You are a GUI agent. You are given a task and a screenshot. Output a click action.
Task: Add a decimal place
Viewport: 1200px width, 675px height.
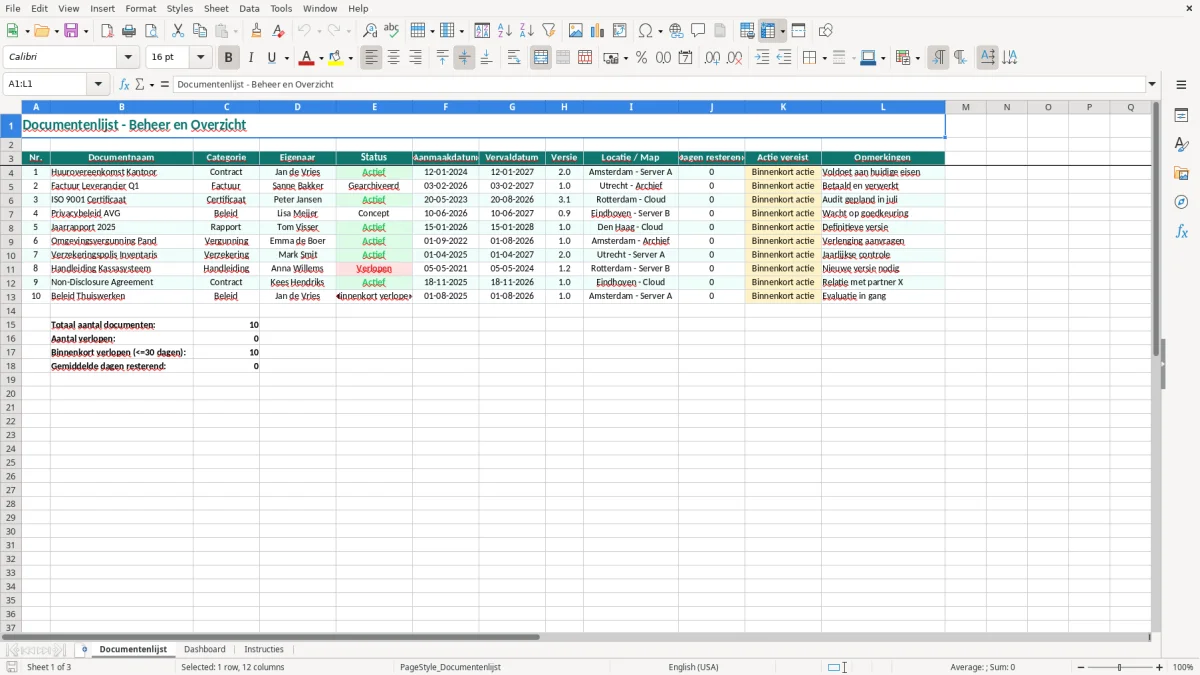pos(712,58)
